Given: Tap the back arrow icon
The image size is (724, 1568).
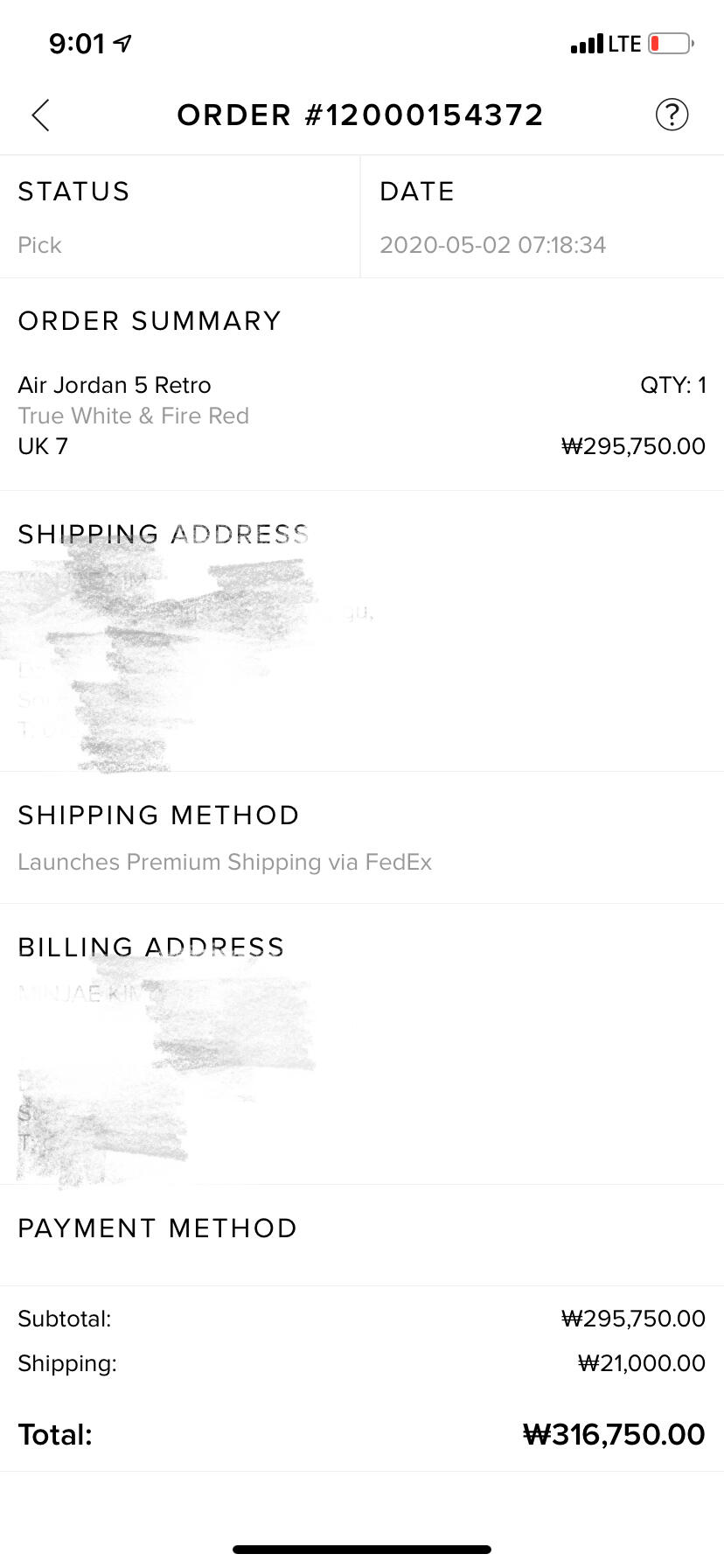Looking at the screenshot, I should pos(40,115).
